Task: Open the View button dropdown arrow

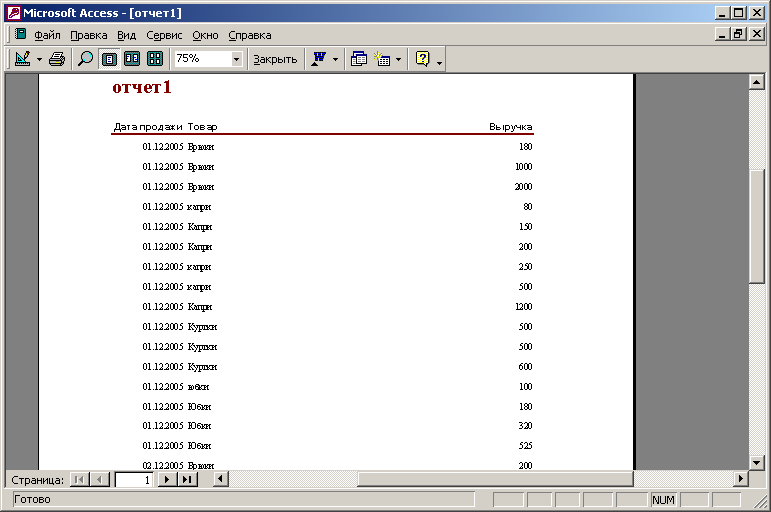Action: pyautogui.click(x=39, y=60)
